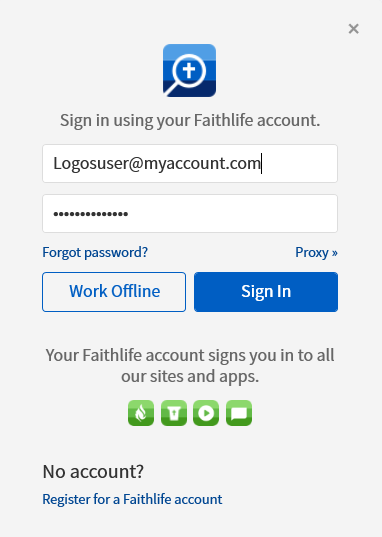Open Register for a Faithlife account link
This screenshot has width=382, height=537.
(132, 499)
